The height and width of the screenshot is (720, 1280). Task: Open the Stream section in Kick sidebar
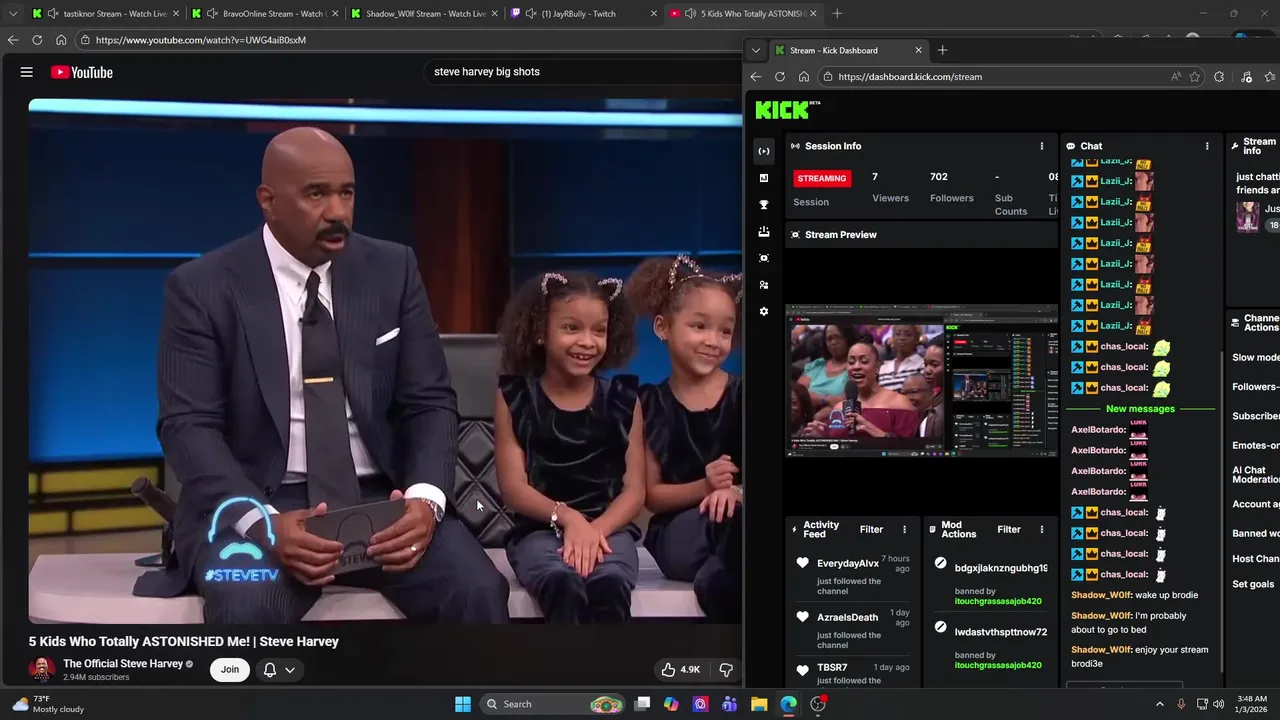(x=764, y=151)
